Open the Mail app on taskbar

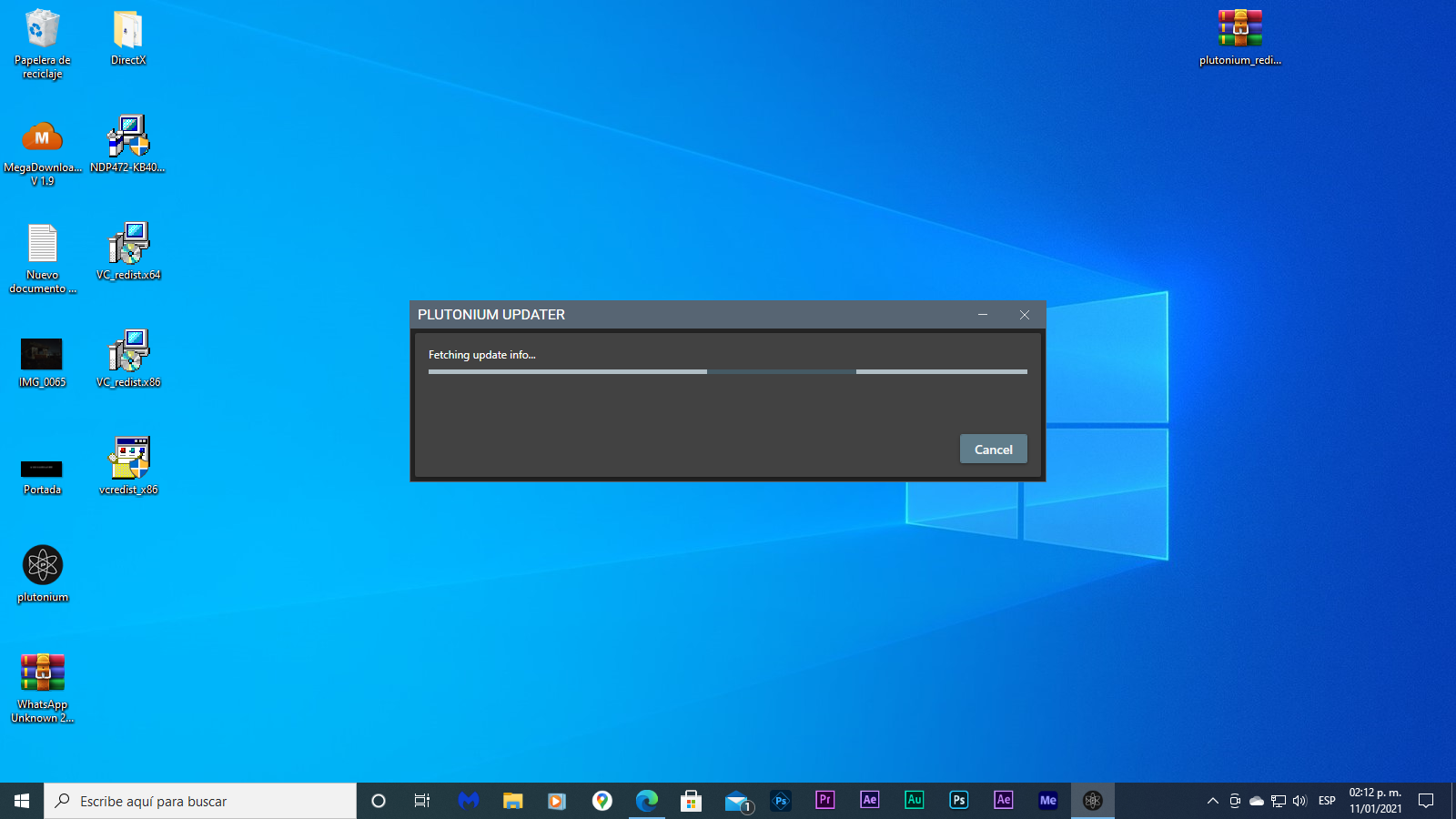click(x=737, y=801)
